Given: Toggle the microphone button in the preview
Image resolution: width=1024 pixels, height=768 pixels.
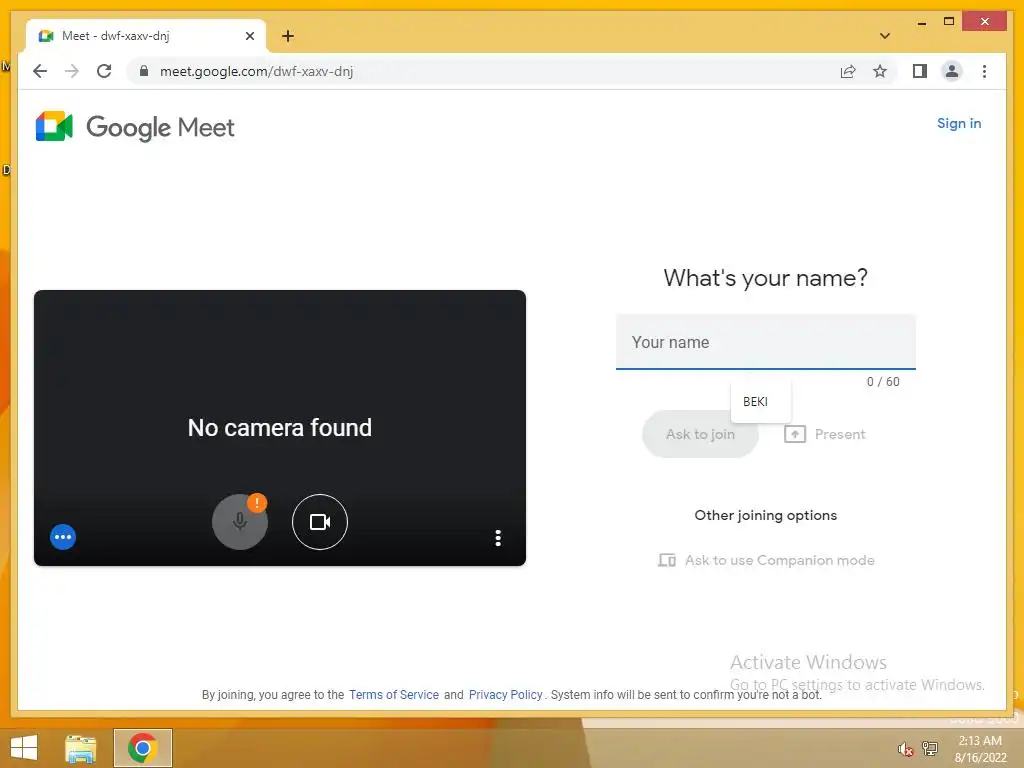Looking at the screenshot, I should (240, 522).
